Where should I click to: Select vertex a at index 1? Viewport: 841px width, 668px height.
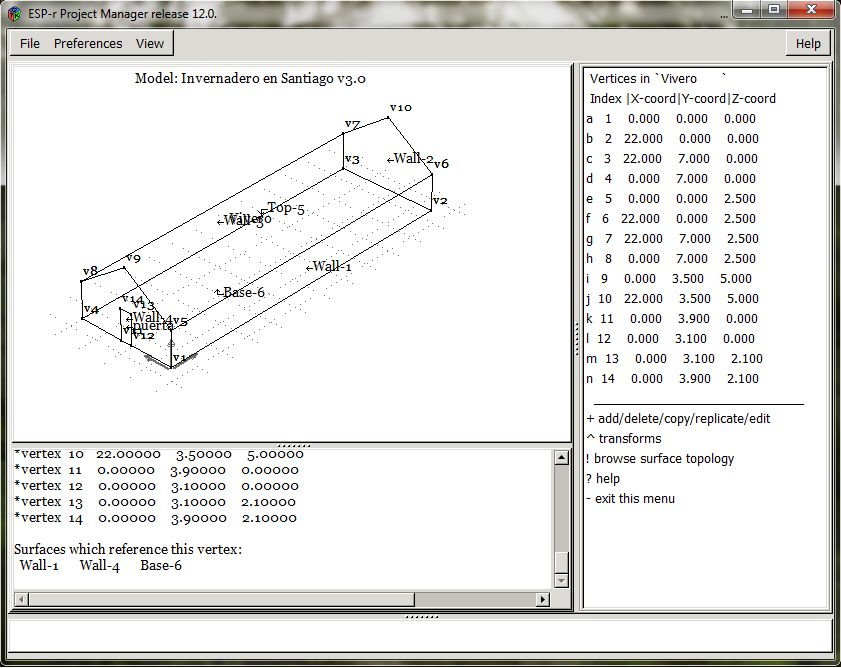pyautogui.click(x=671, y=119)
